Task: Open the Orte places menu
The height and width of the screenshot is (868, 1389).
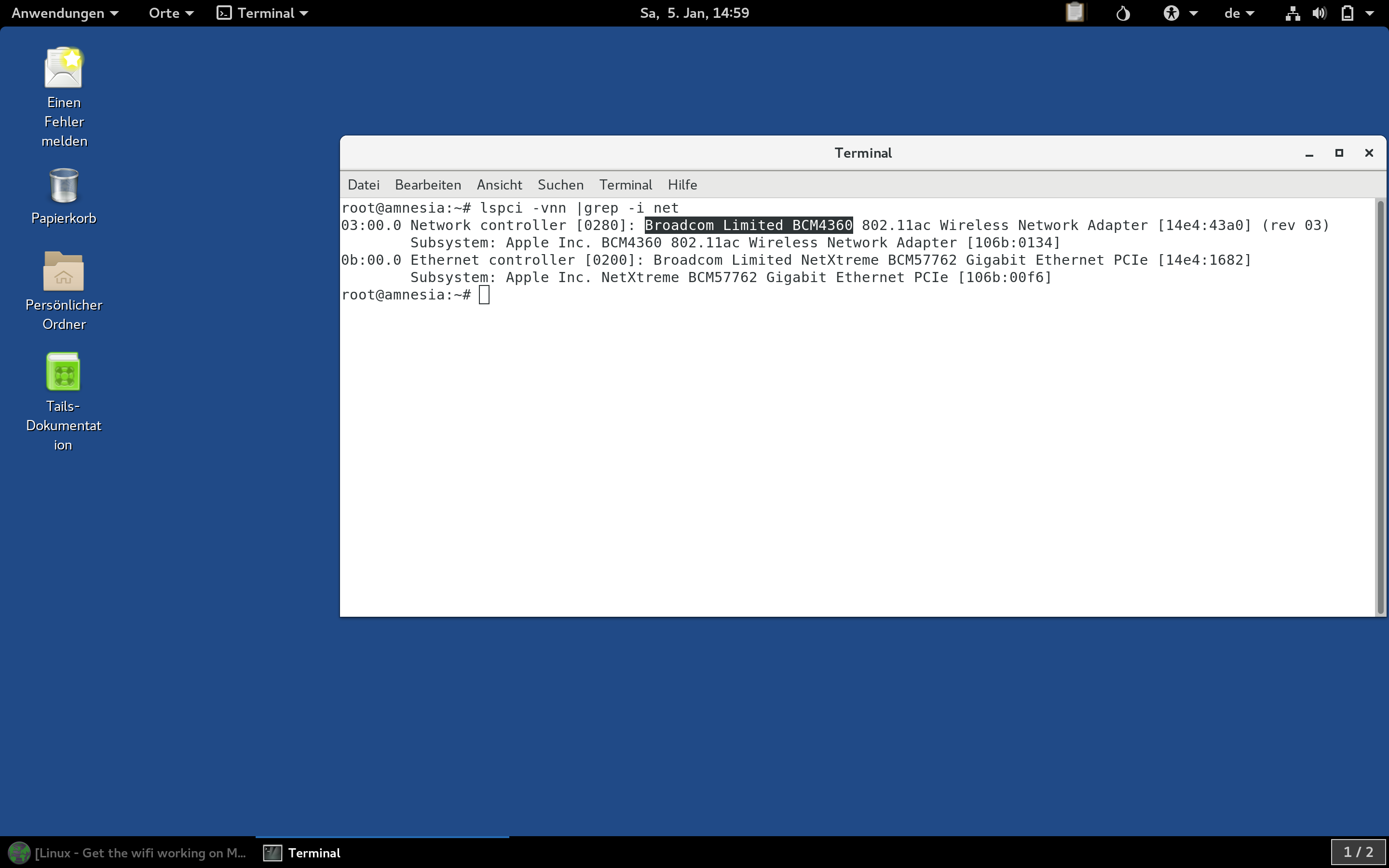Action: (171, 13)
